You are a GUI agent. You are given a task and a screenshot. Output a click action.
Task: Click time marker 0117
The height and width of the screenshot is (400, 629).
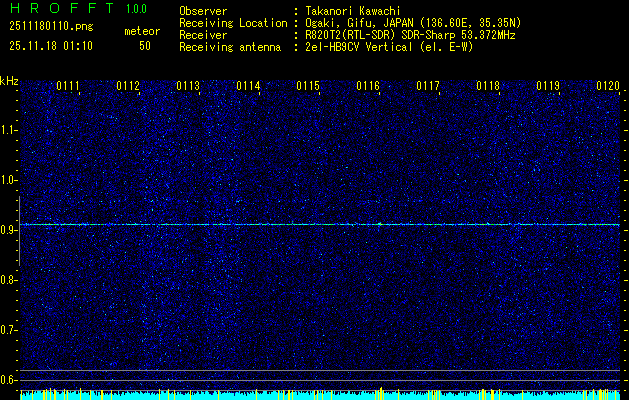click(428, 86)
